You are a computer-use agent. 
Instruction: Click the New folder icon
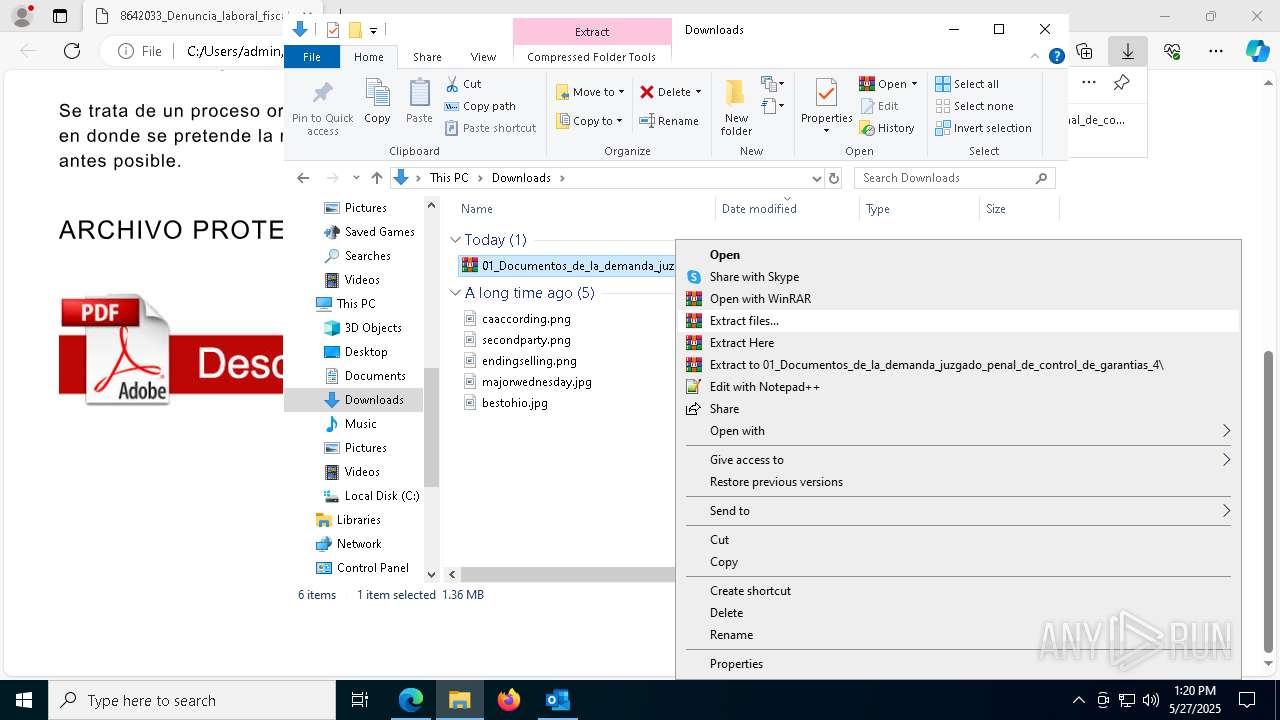coord(735,93)
